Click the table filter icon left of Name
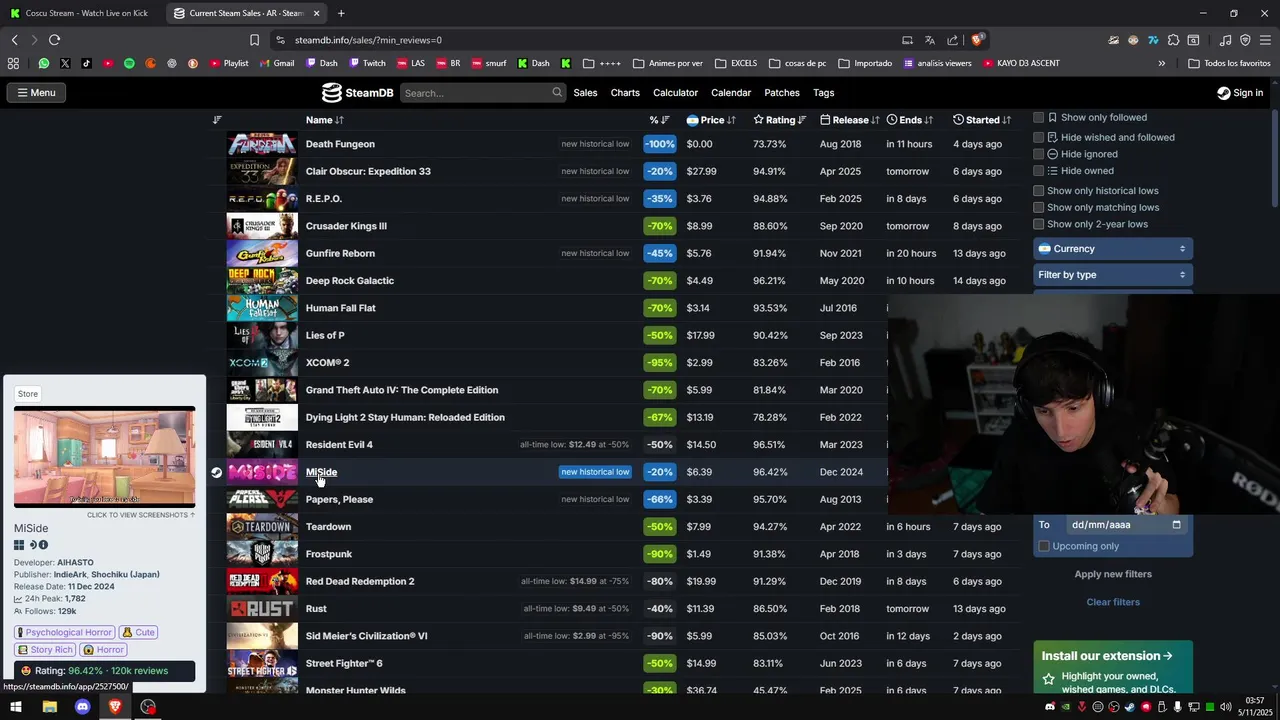 (x=217, y=120)
